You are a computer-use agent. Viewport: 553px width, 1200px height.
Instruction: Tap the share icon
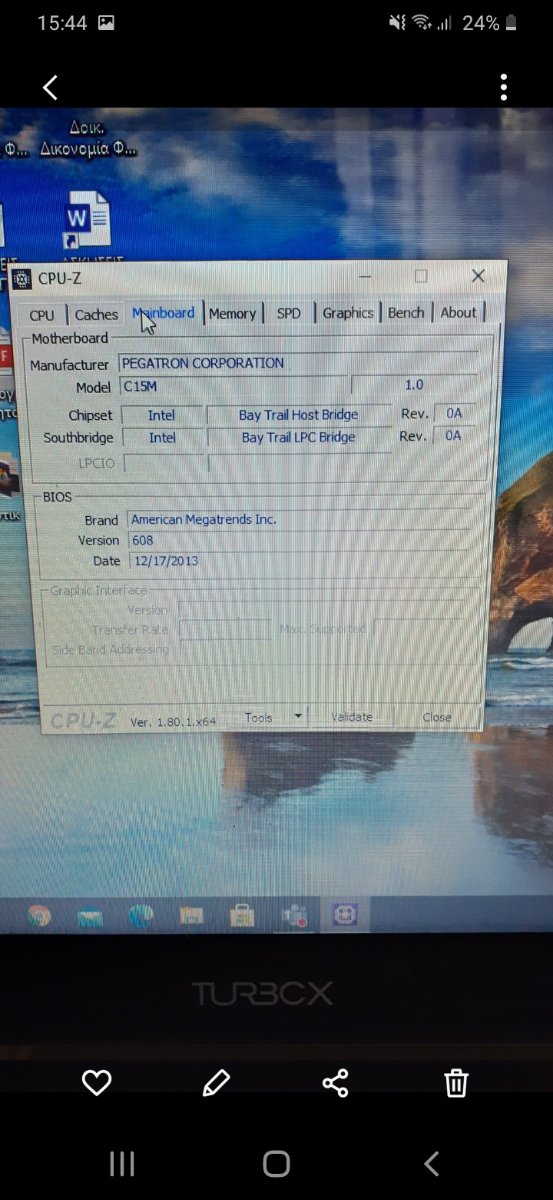(x=336, y=1082)
